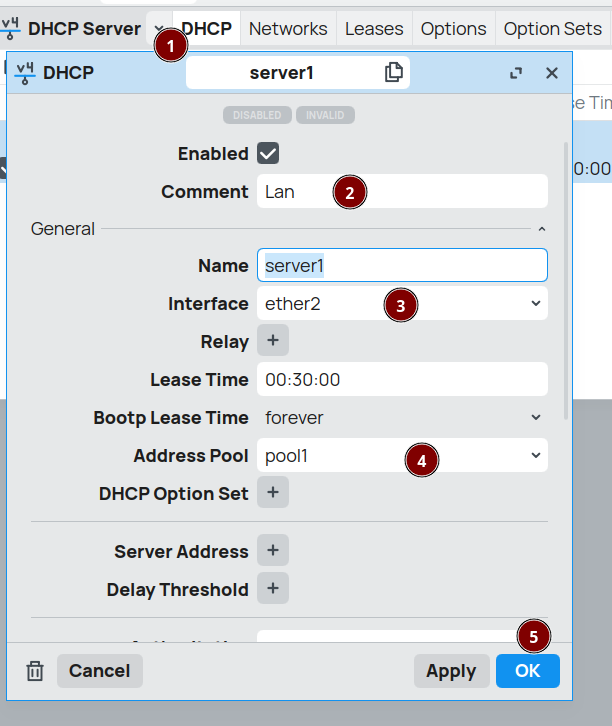Open the Option Sets tab
The height and width of the screenshot is (726, 612).
[x=553, y=29]
